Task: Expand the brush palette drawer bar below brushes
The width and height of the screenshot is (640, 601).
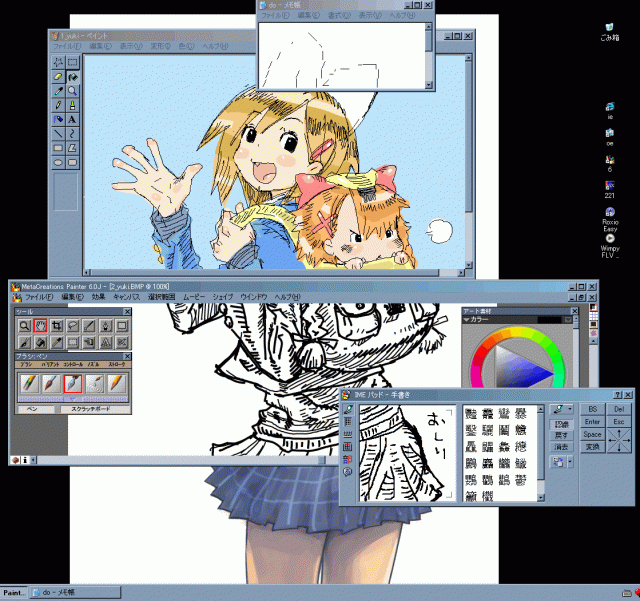Action: [70, 400]
